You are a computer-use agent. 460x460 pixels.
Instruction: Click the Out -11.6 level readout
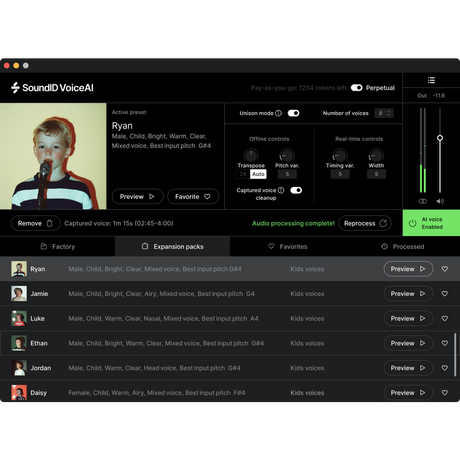point(431,96)
